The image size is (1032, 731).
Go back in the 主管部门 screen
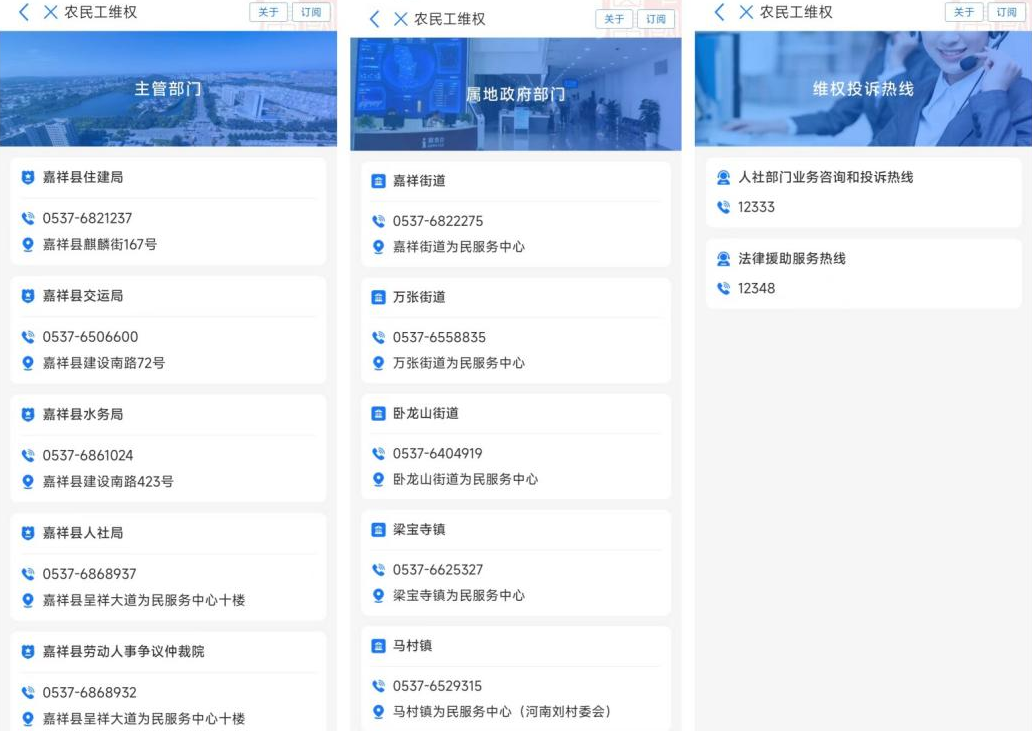click(24, 12)
